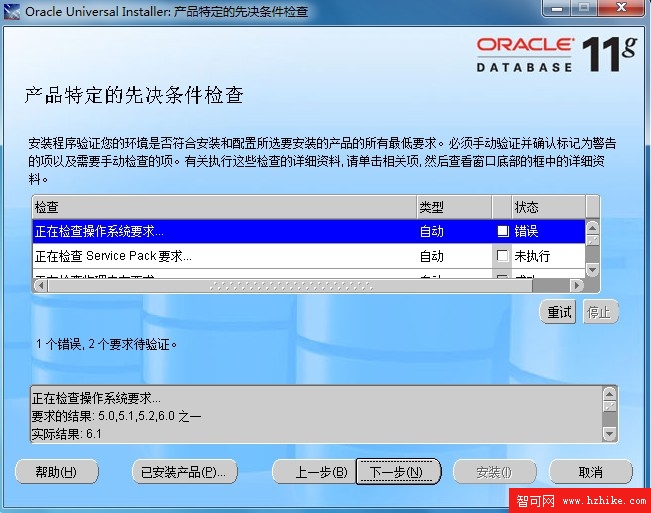Image resolution: width=651 pixels, height=513 pixels.
Task: Open help with the 帮助(H) button
Action: click(57, 472)
